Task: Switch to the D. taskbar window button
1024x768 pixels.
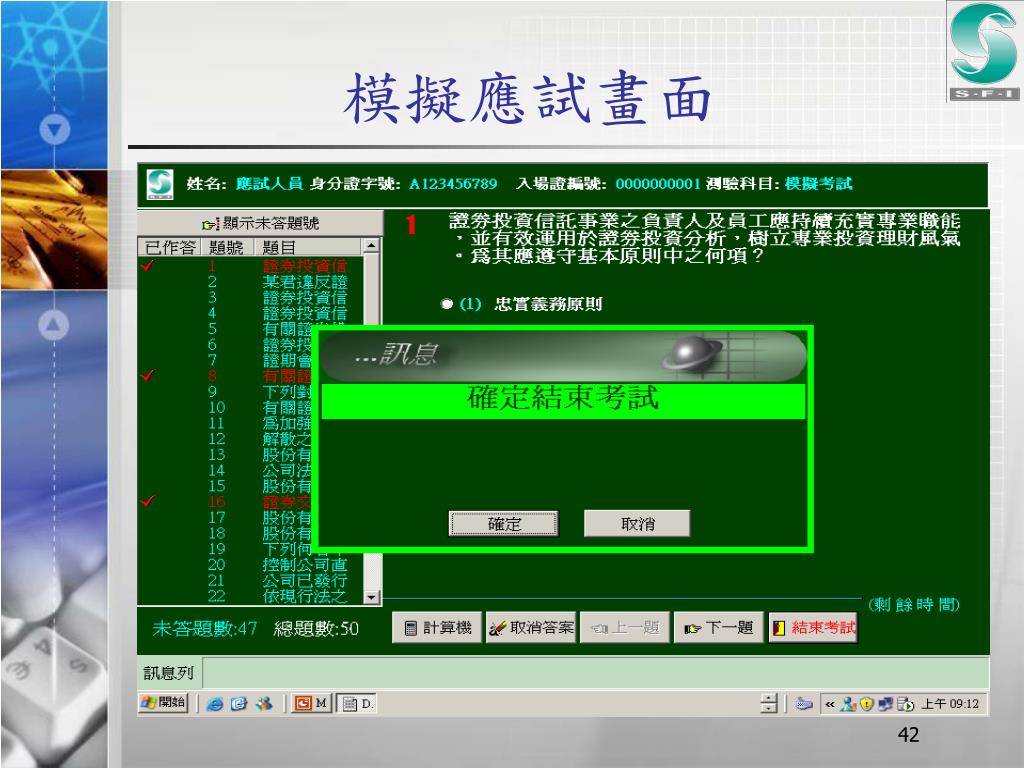Action: 358,703
